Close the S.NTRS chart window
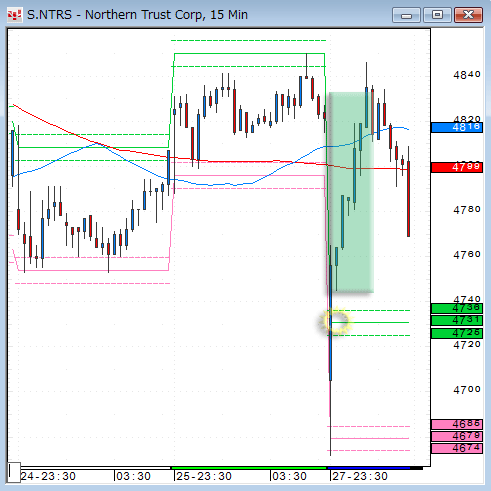Screen dimensions: 491x491 (469, 15)
